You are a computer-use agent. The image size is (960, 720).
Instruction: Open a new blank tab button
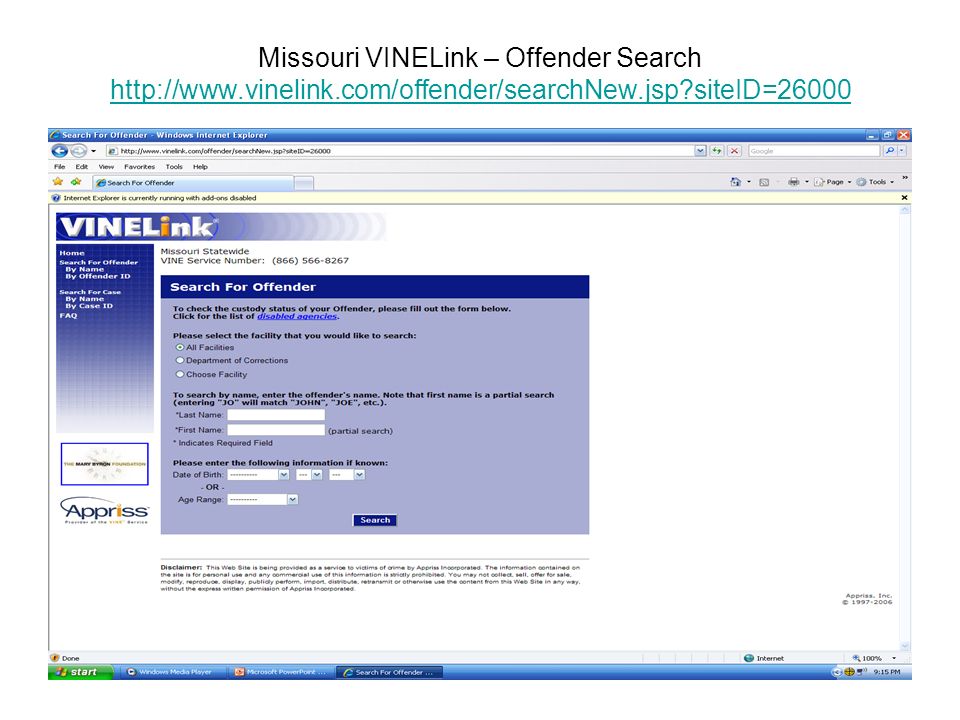[x=304, y=182]
